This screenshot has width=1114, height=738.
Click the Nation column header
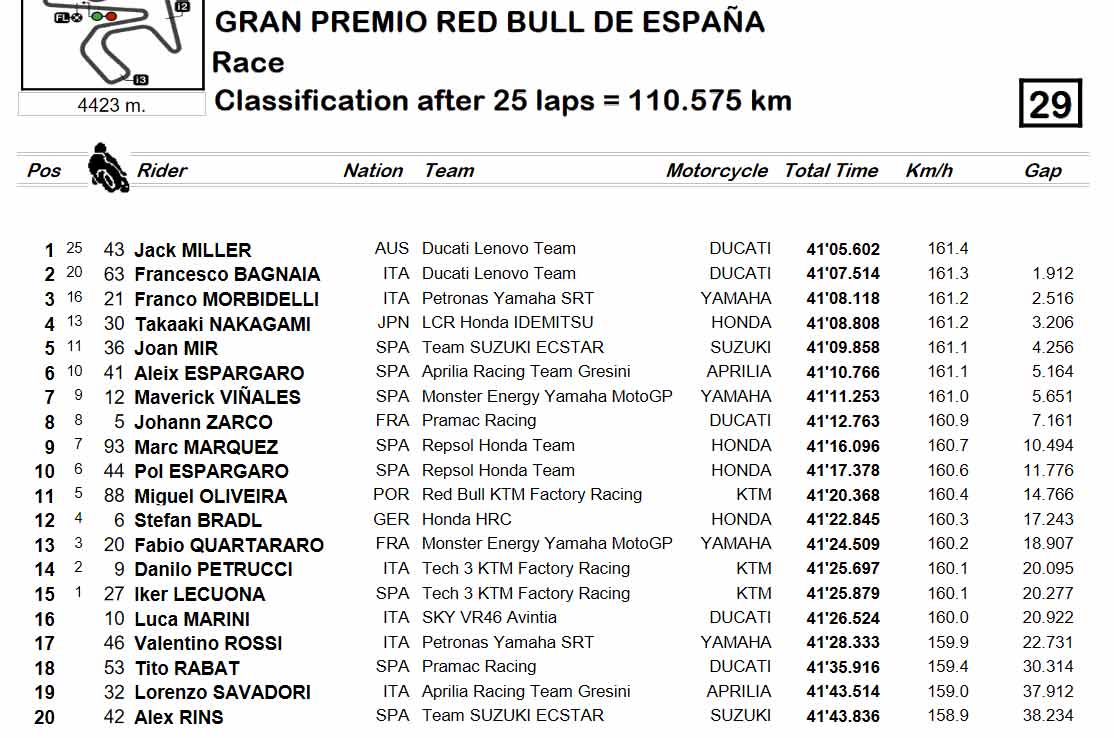coord(373,170)
